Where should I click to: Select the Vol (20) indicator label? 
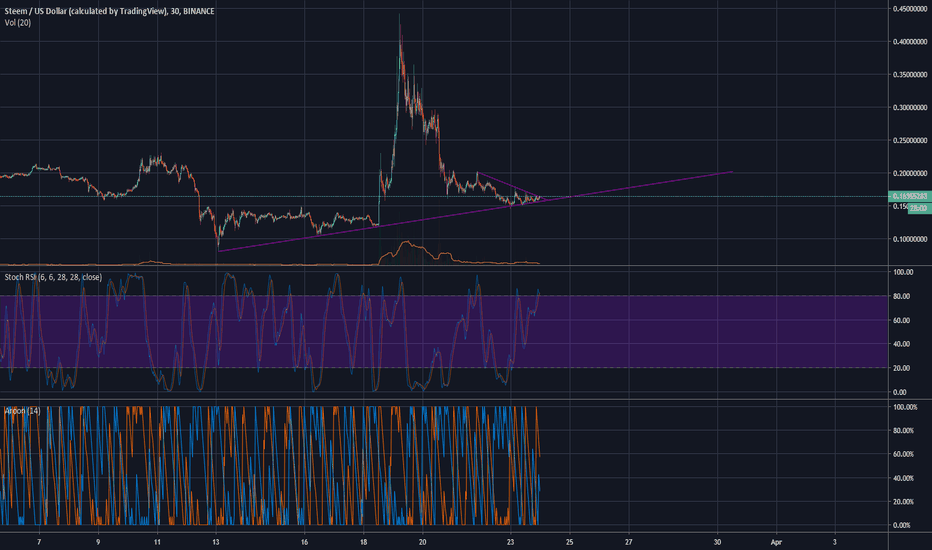click(x=18, y=23)
